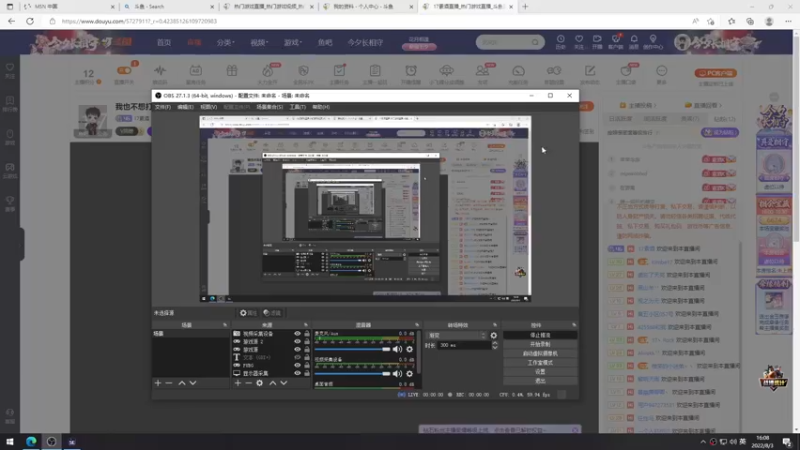Image resolution: width=800 pixels, height=450 pixels.
Task: Move source up with the Sources panel up arrow
Action: [x=272, y=383]
